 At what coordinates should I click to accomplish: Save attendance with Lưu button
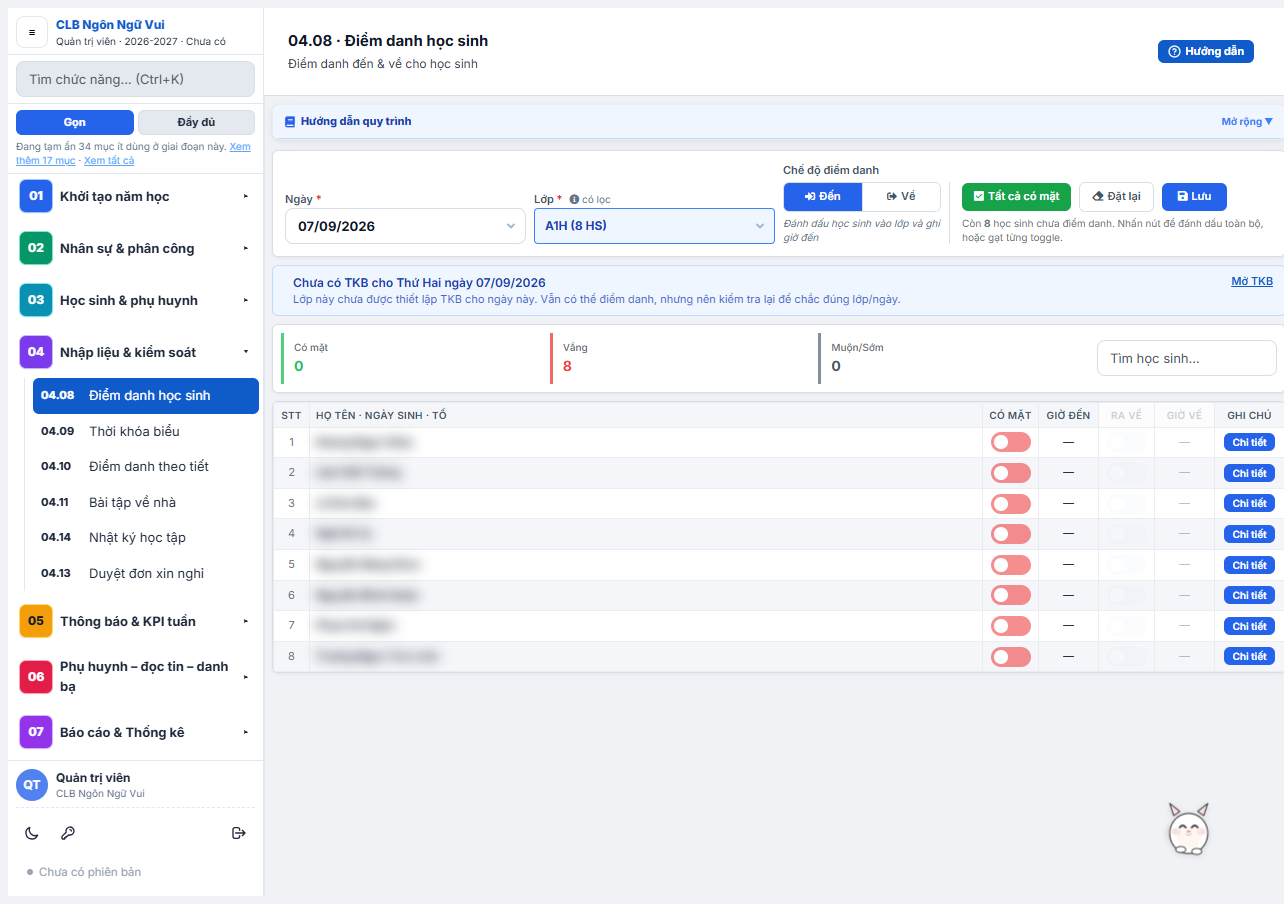click(x=1194, y=197)
